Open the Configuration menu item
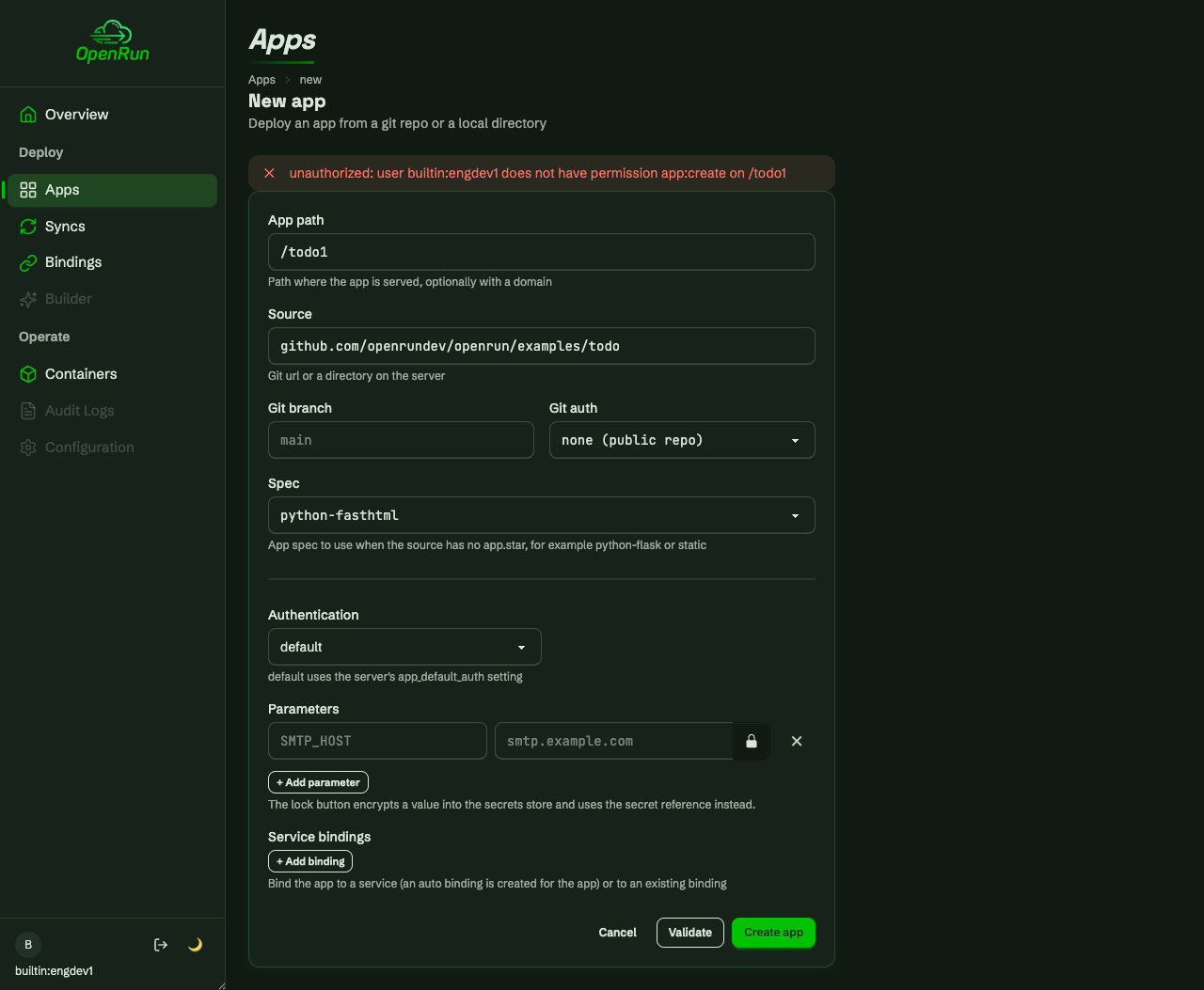 (x=112, y=448)
